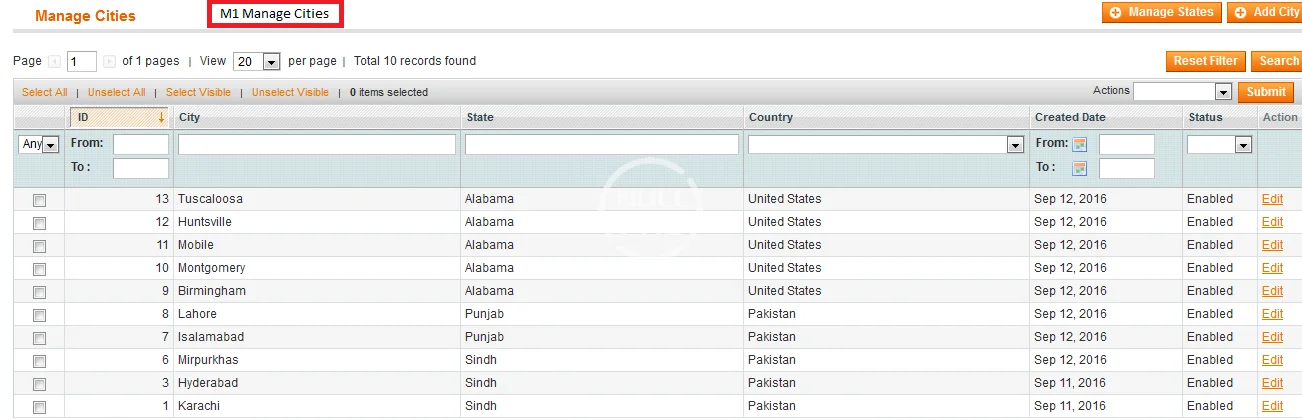The image size is (1302, 420).
Task: Go to next page arrow
Action: (109, 62)
